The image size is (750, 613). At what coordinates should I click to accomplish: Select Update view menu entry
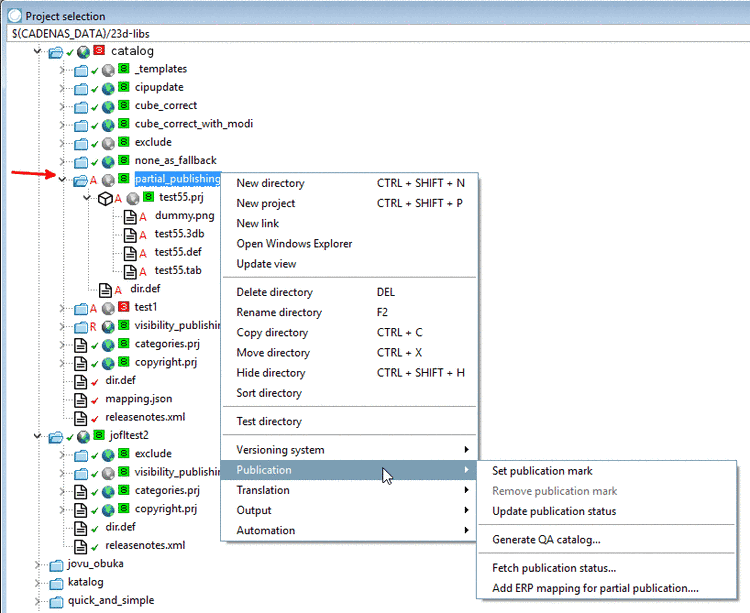point(349,263)
